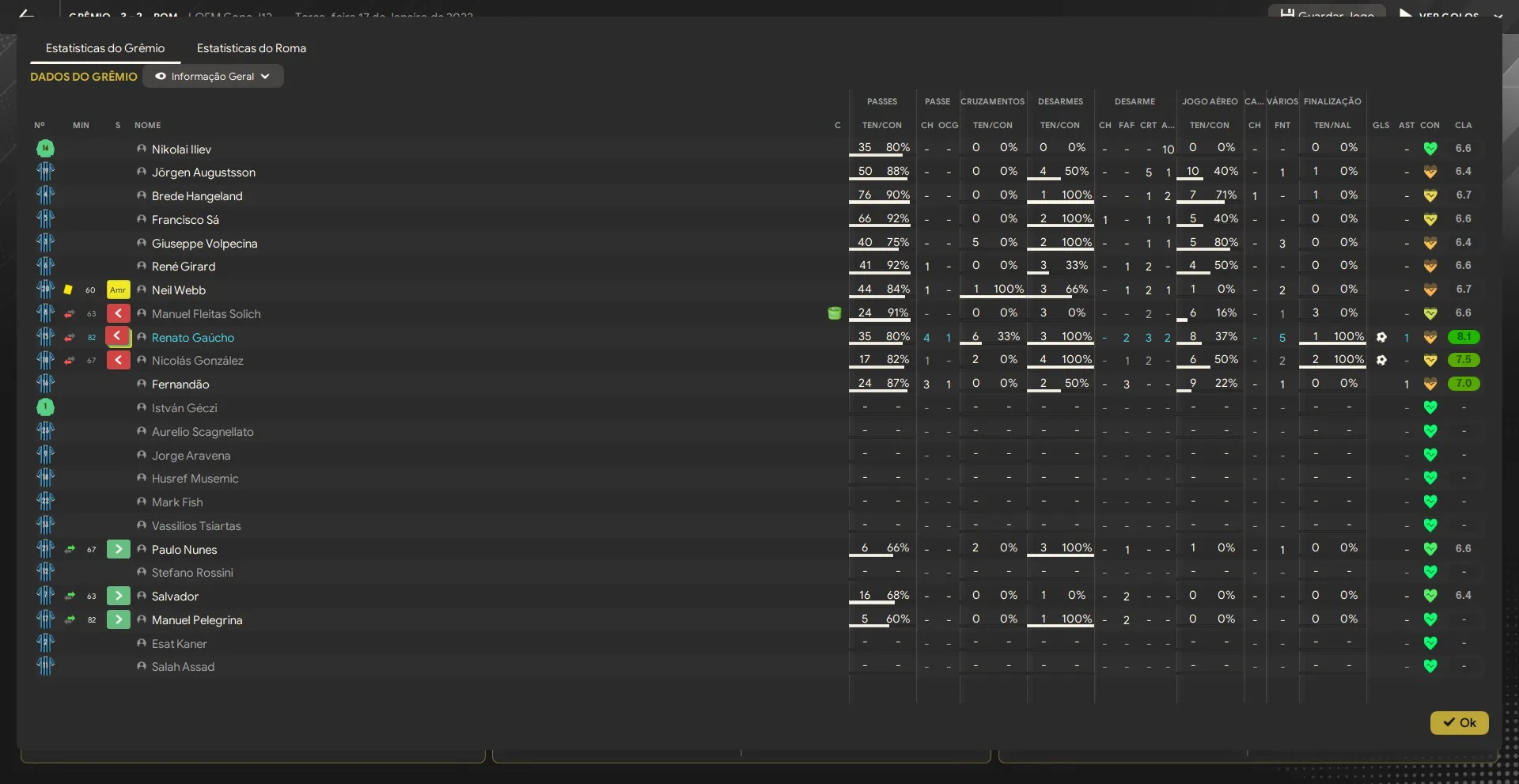
Task: Click condition heart icon for Nikolai Iliev
Action: pyautogui.click(x=1430, y=149)
